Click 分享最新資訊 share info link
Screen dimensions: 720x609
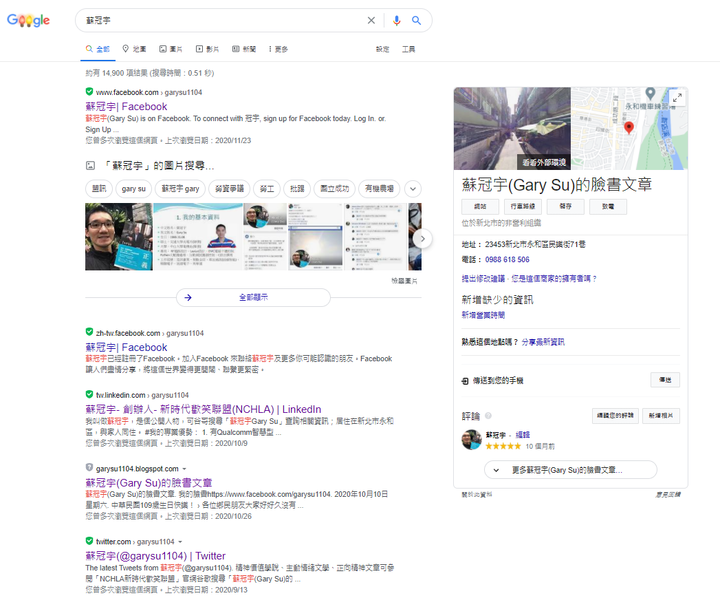[543, 342]
